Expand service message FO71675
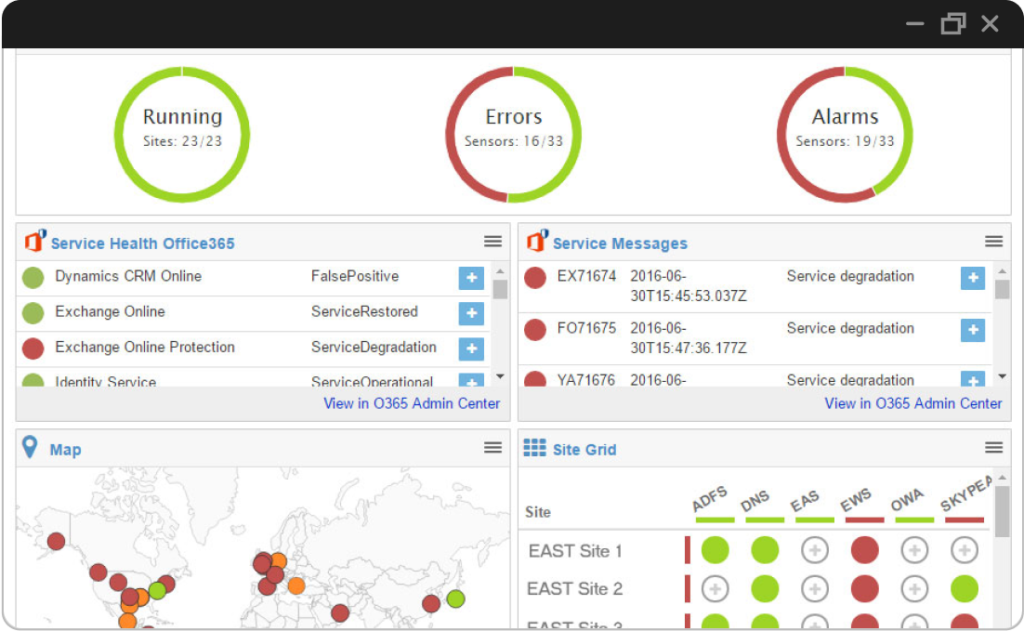The width and height of the screenshot is (1024, 631). click(x=972, y=329)
